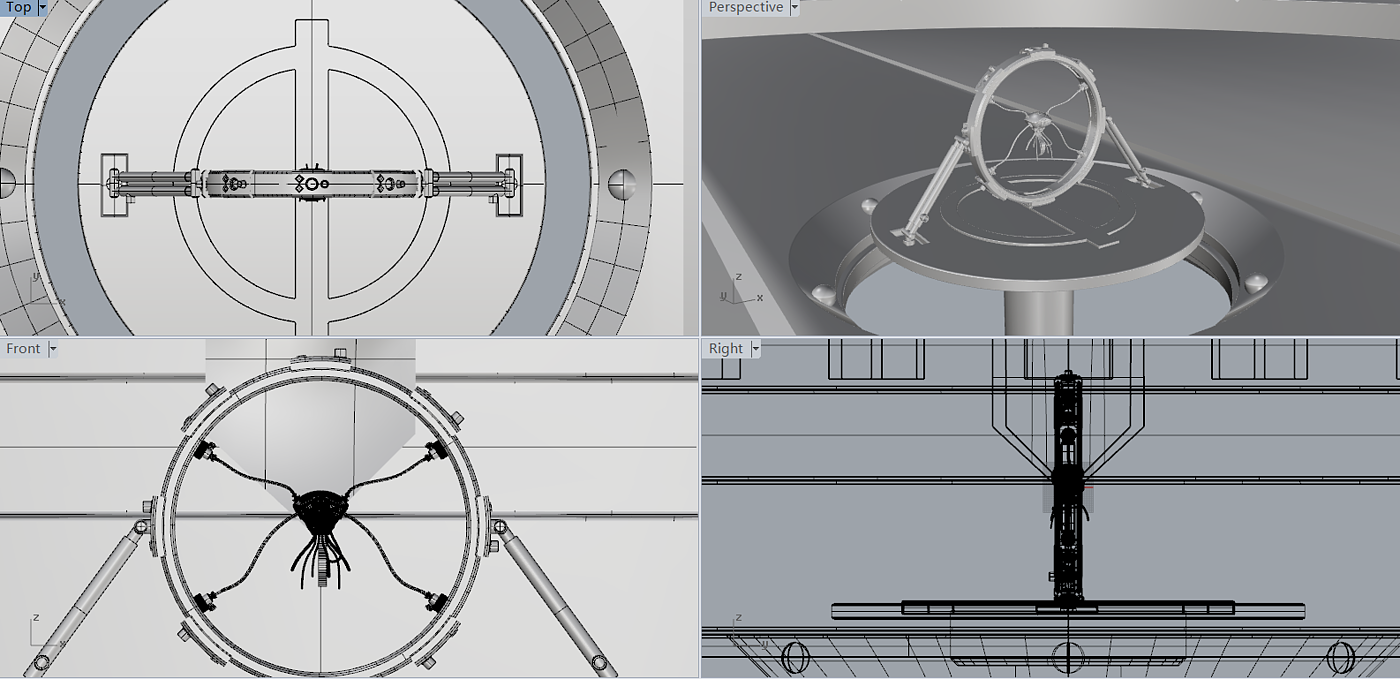The width and height of the screenshot is (1400, 679).
Task: Expand the Right viewport dropdown arrow
Action: 756,349
